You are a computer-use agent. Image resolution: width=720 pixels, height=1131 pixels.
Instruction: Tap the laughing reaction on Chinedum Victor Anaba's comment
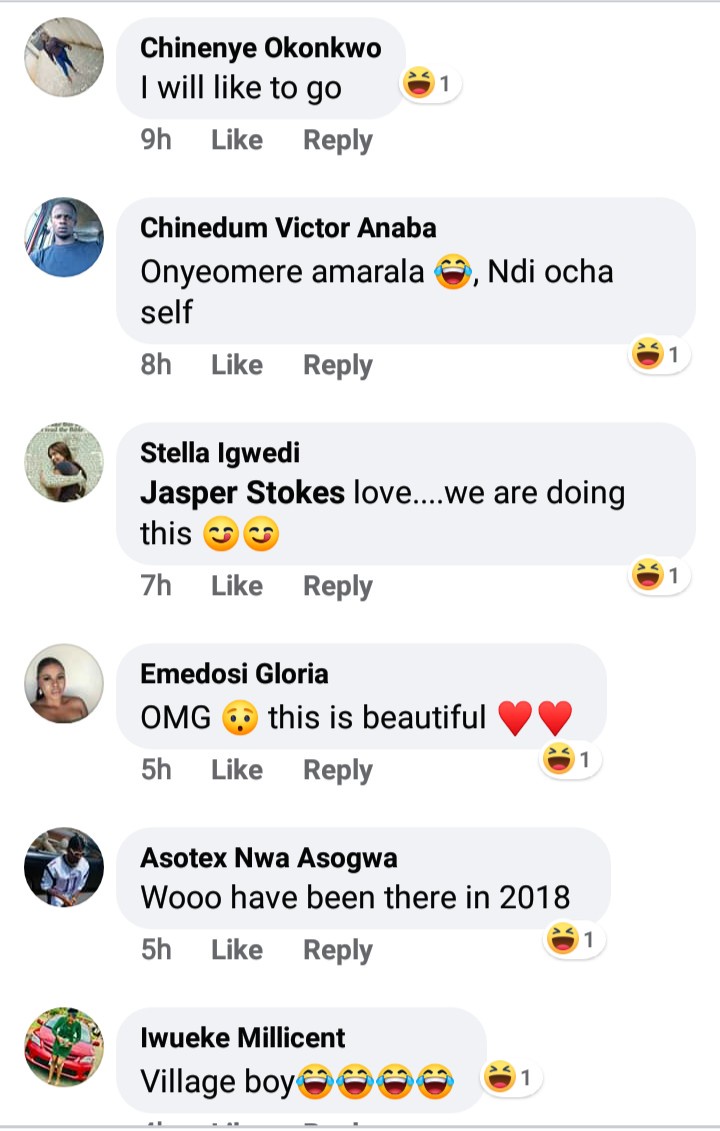[x=660, y=354]
